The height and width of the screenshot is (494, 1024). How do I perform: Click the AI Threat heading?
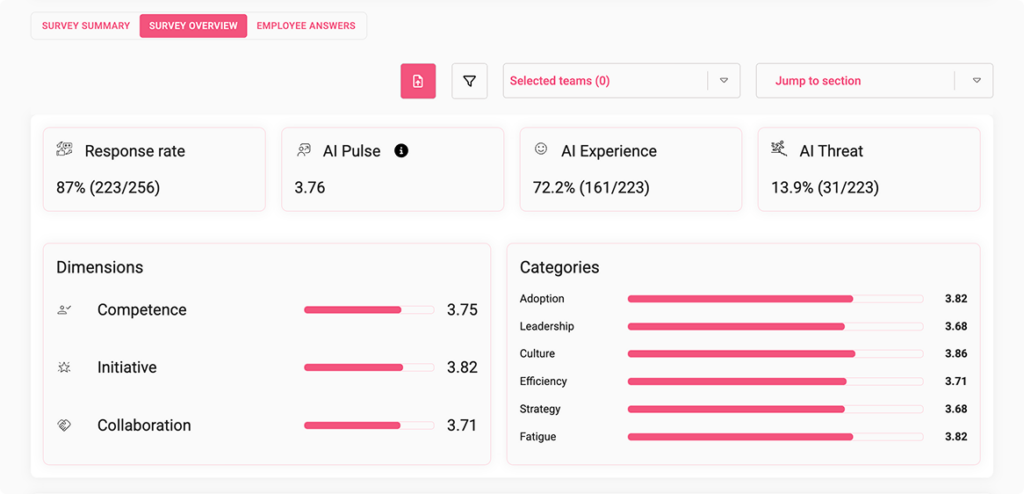tap(831, 151)
